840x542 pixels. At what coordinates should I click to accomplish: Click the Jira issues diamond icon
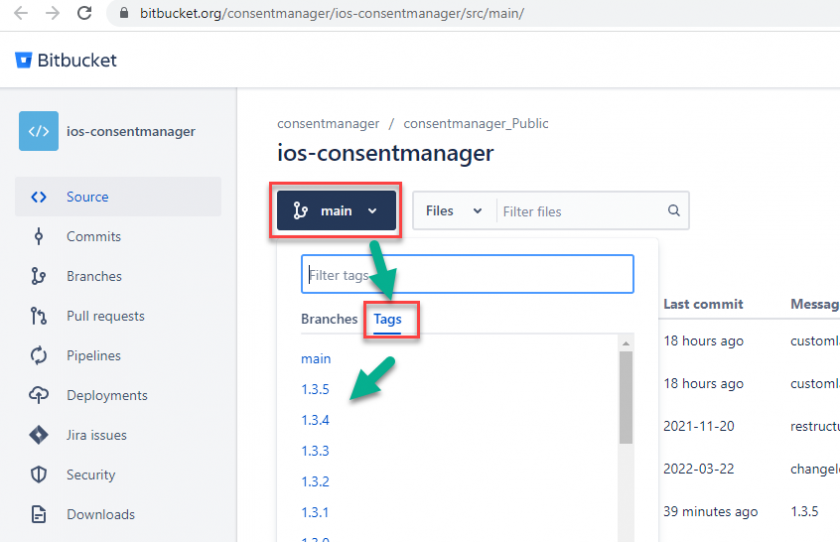click(39, 435)
